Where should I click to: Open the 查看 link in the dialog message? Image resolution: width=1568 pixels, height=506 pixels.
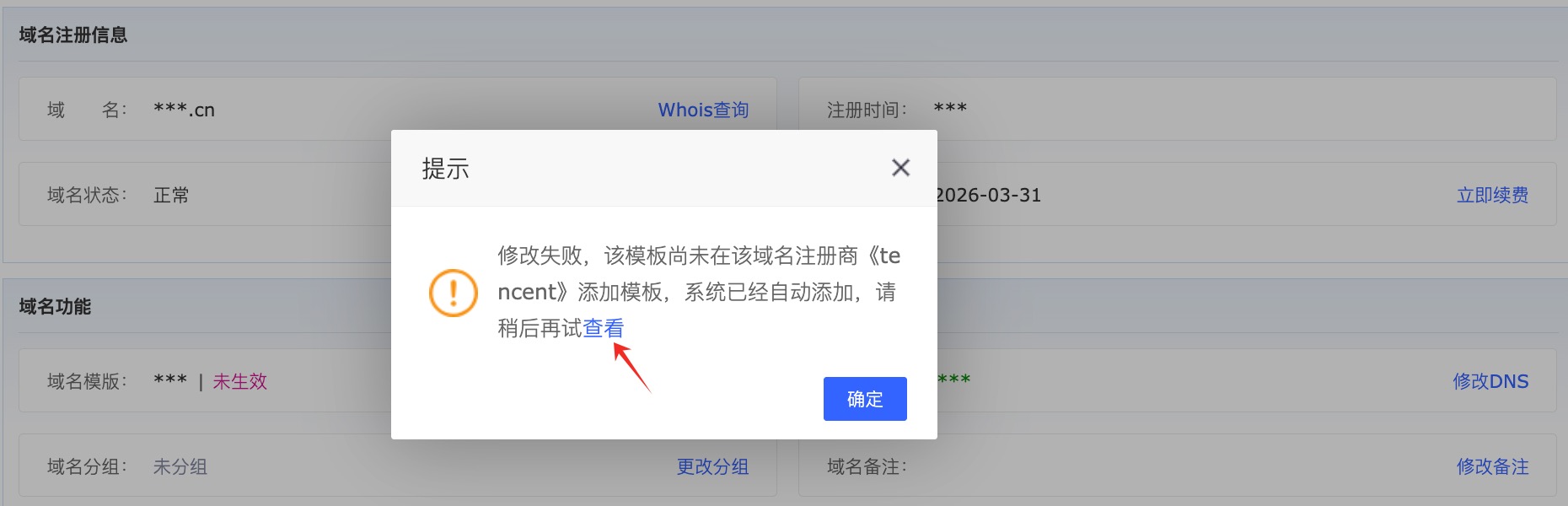coord(604,328)
